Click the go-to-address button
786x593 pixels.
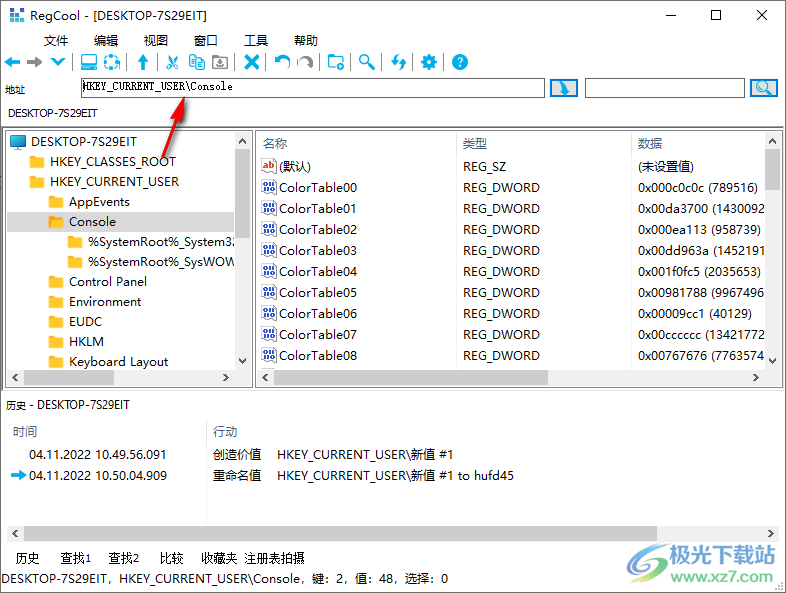point(564,88)
